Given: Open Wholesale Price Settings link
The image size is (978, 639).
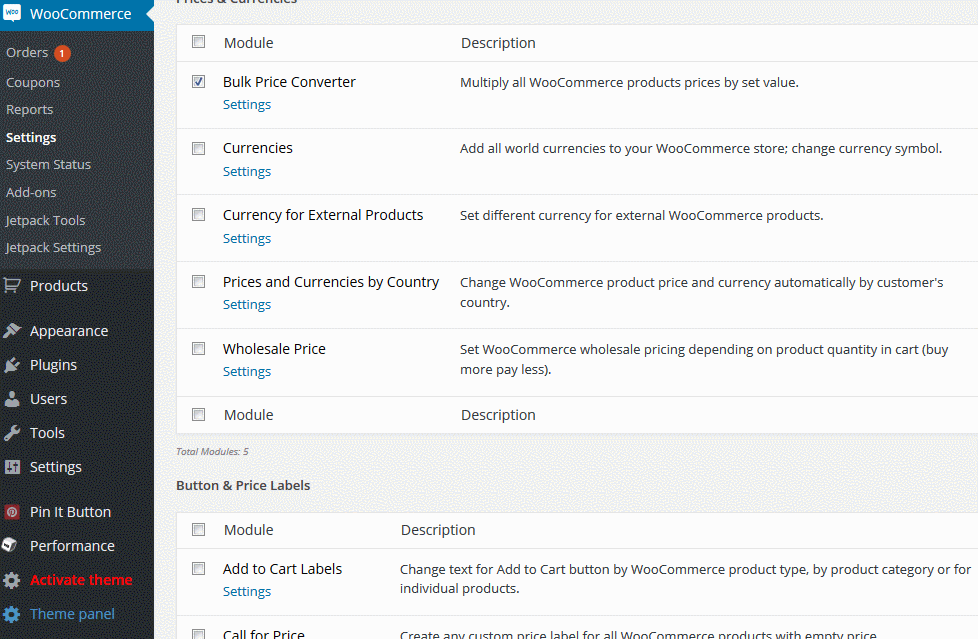Looking at the screenshot, I should point(247,371).
